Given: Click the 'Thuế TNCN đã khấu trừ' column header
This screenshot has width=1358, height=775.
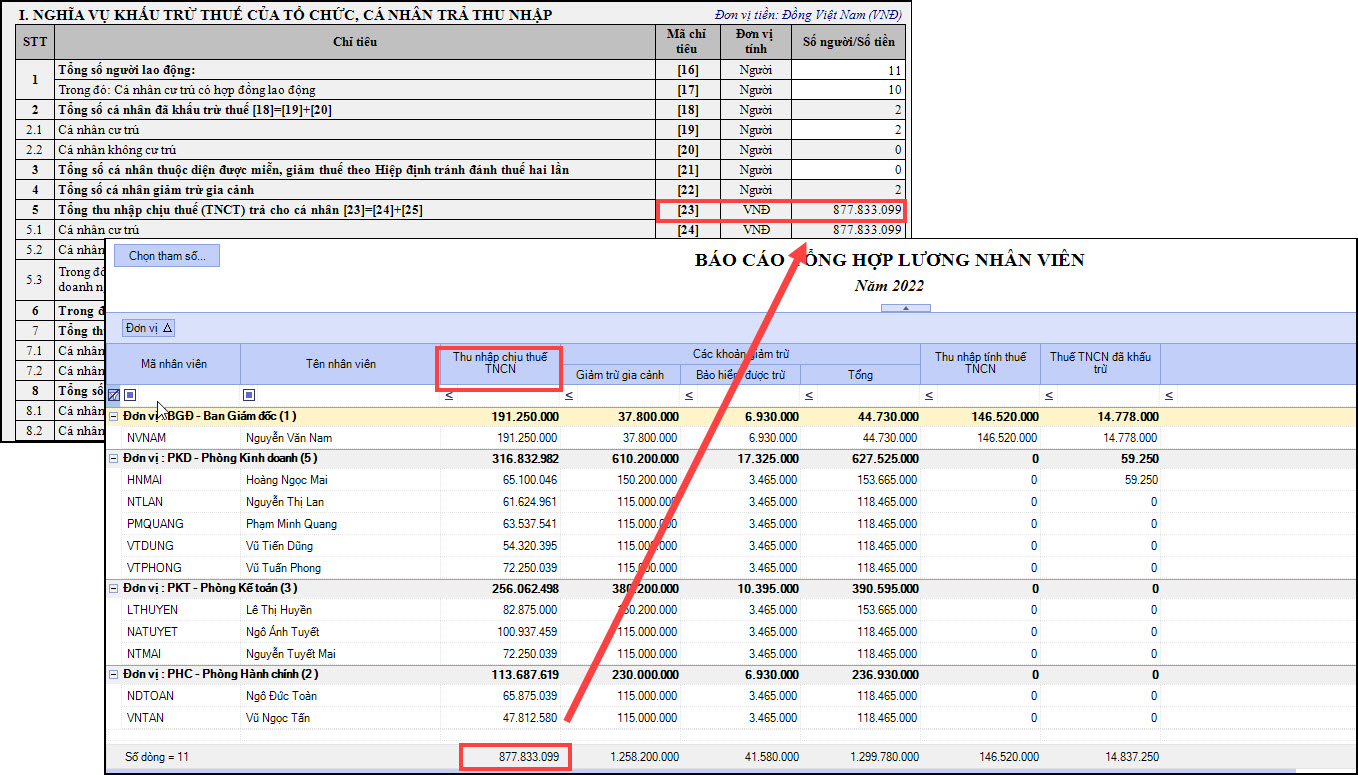Looking at the screenshot, I should tap(1099, 363).
